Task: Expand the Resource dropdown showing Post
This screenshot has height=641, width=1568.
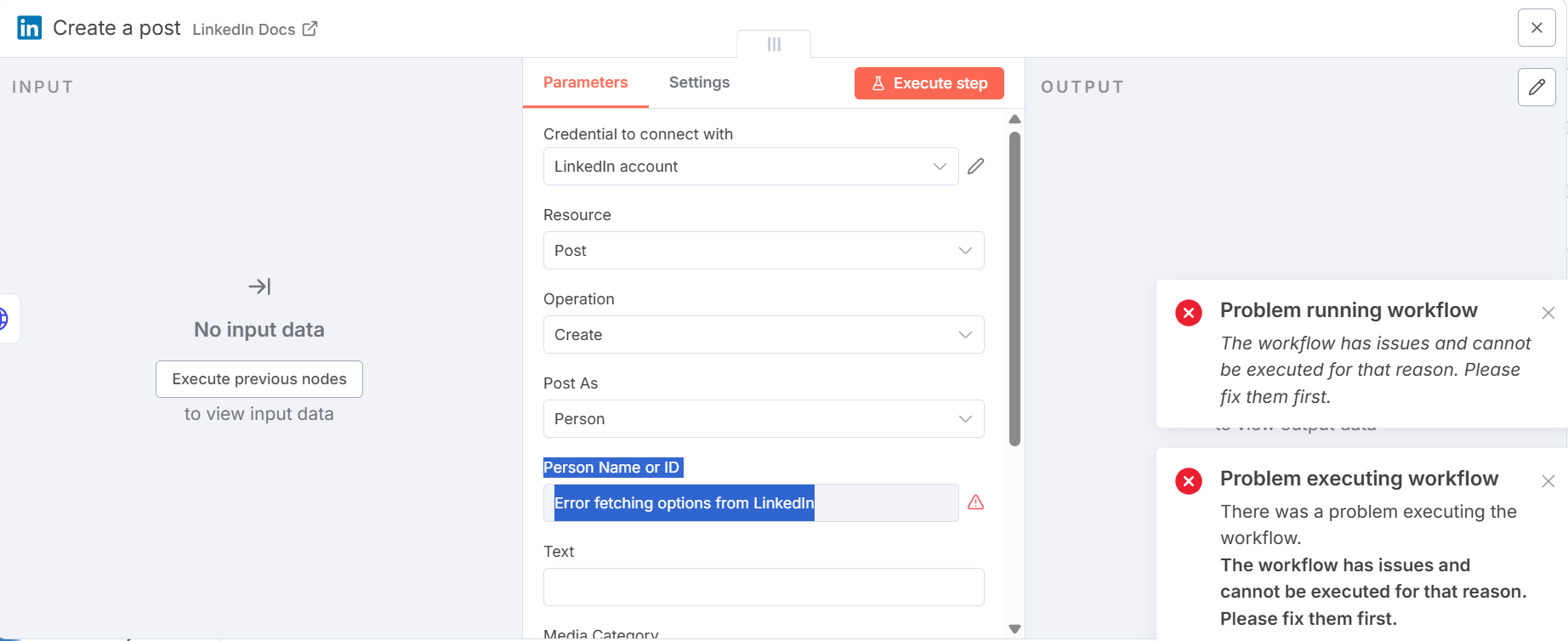Action: [x=764, y=251]
